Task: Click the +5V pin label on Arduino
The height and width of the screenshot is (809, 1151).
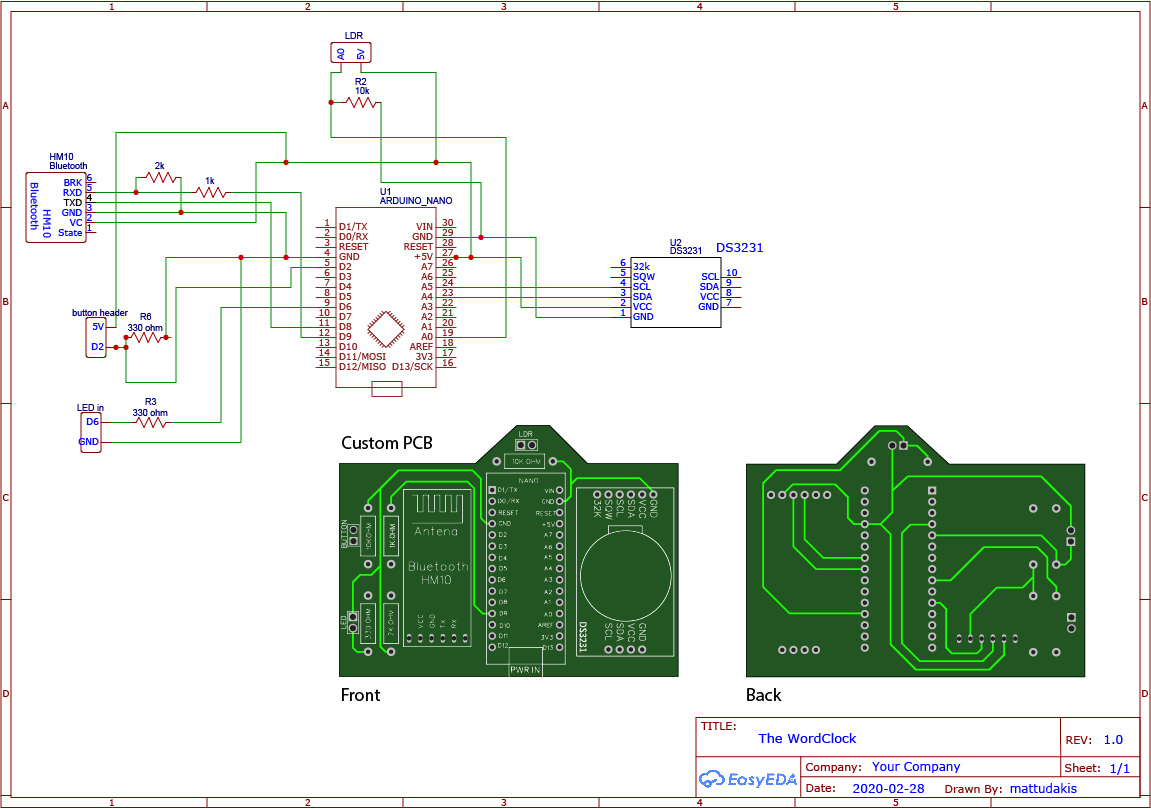Action: pos(424,257)
